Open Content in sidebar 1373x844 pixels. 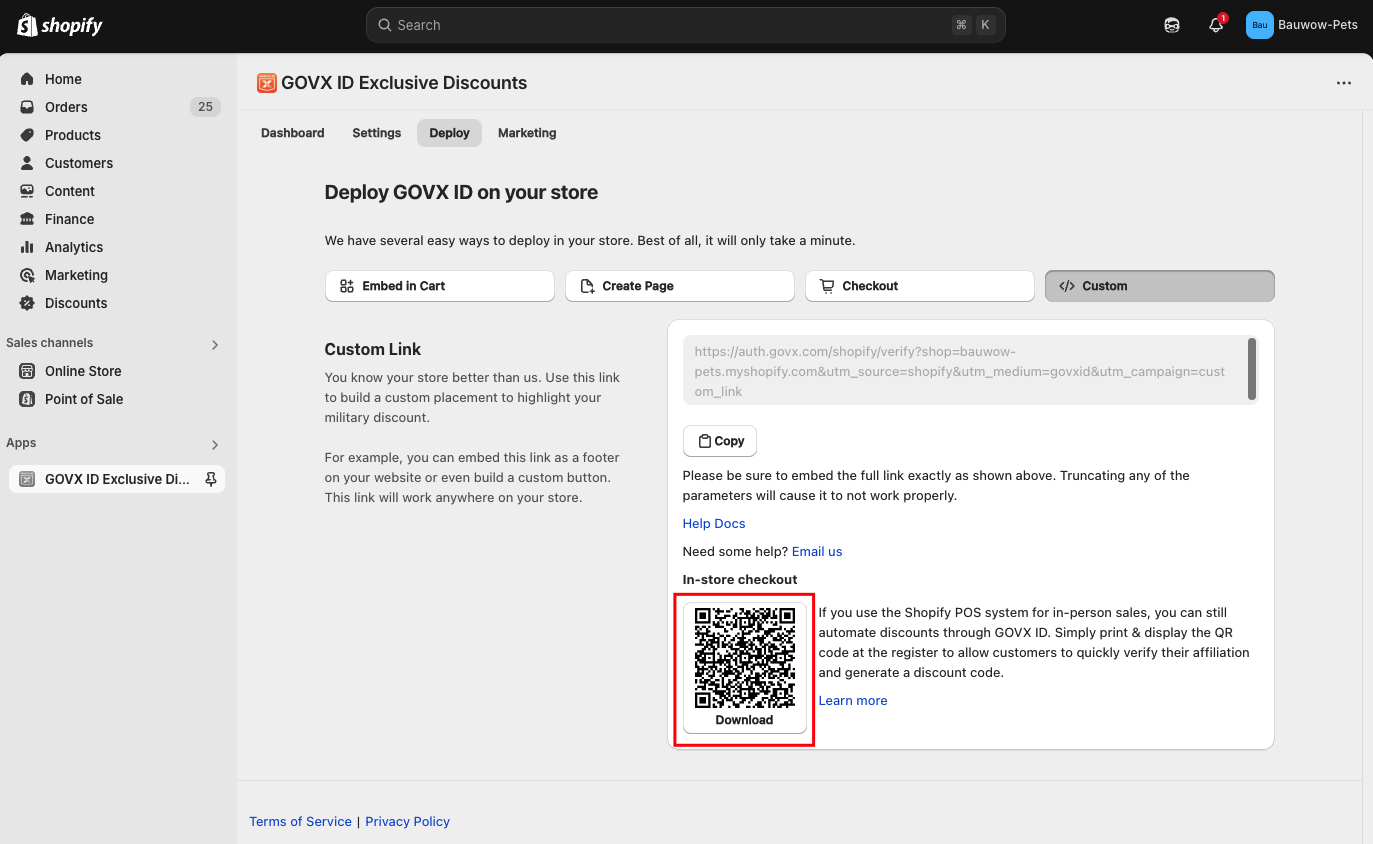[70, 191]
